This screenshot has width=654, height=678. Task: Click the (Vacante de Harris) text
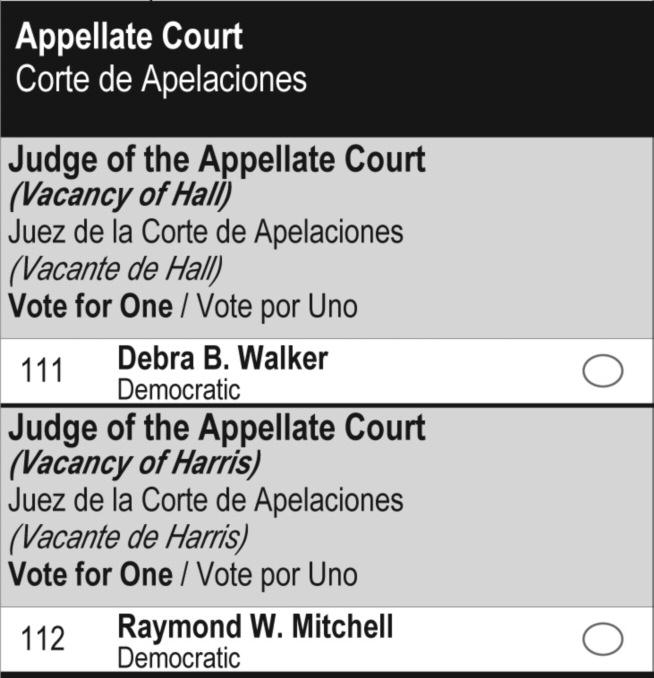point(130,537)
